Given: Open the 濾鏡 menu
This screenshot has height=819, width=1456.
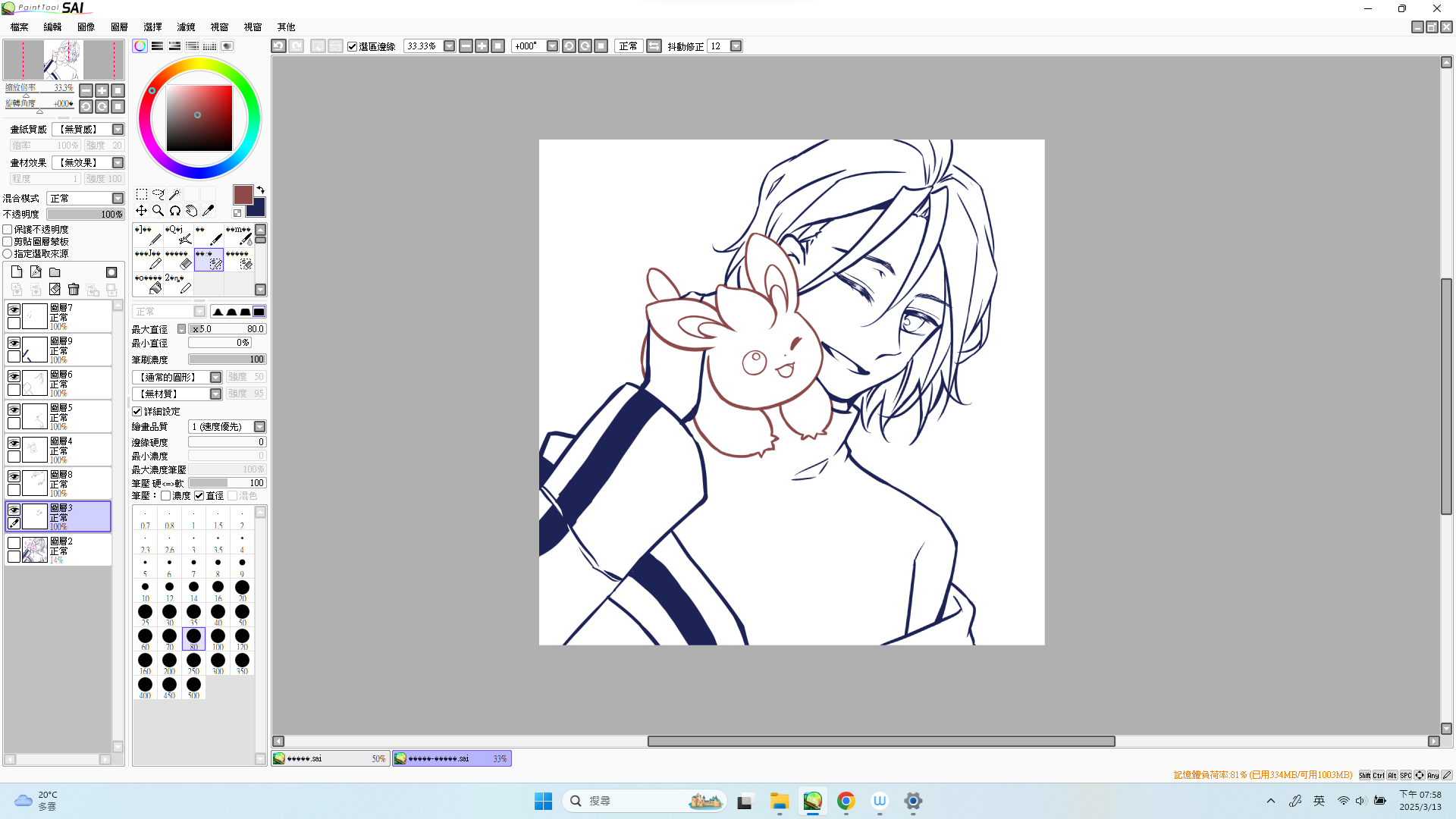Looking at the screenshot, I should point(186,27).
